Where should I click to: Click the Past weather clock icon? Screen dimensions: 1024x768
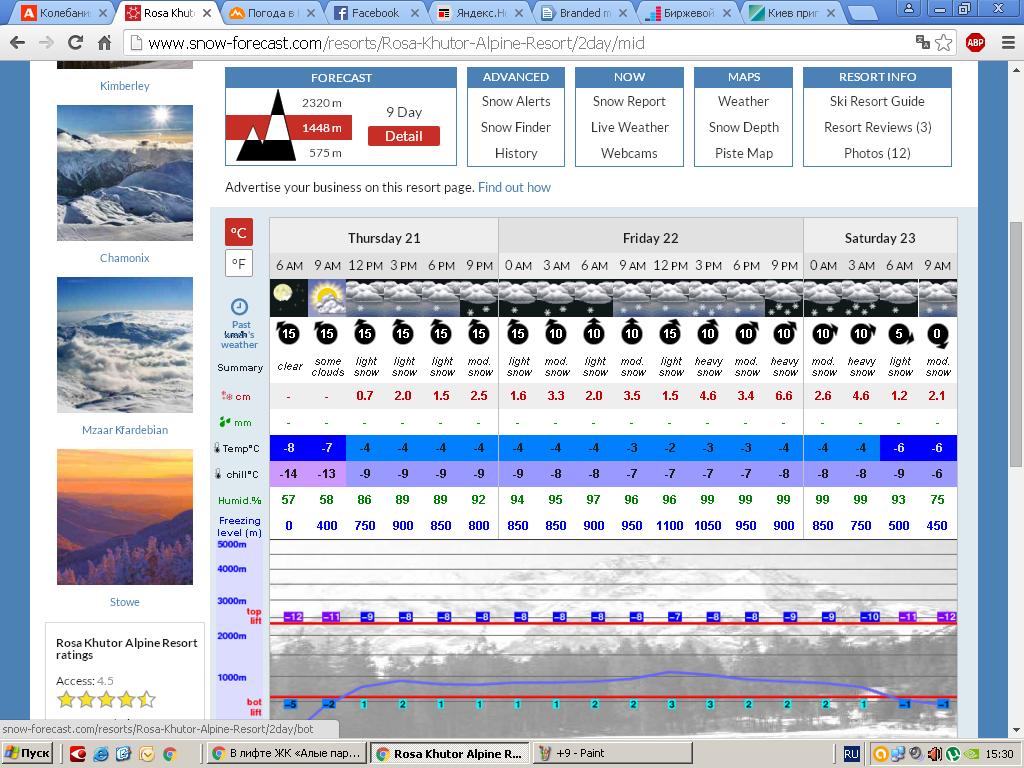point(240,306)
